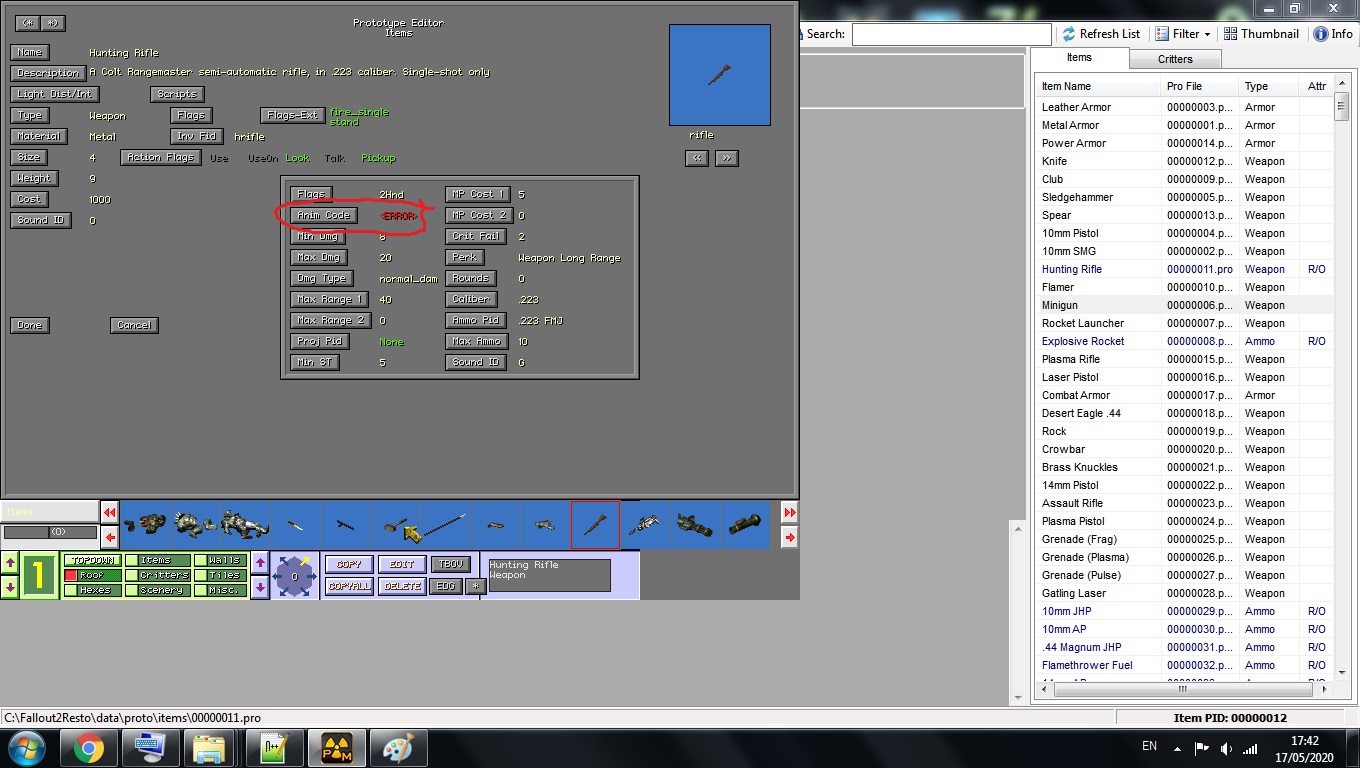Select Explosive Rocket row in list
Image resolution: width=1360 pixels, height=768 pixels.
(x=1185, y=341)
